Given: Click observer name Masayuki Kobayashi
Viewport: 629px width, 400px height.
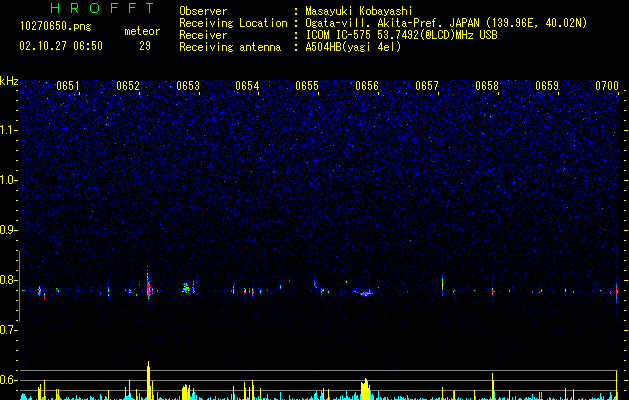Looking at the screenshot, I should [359, 11].
